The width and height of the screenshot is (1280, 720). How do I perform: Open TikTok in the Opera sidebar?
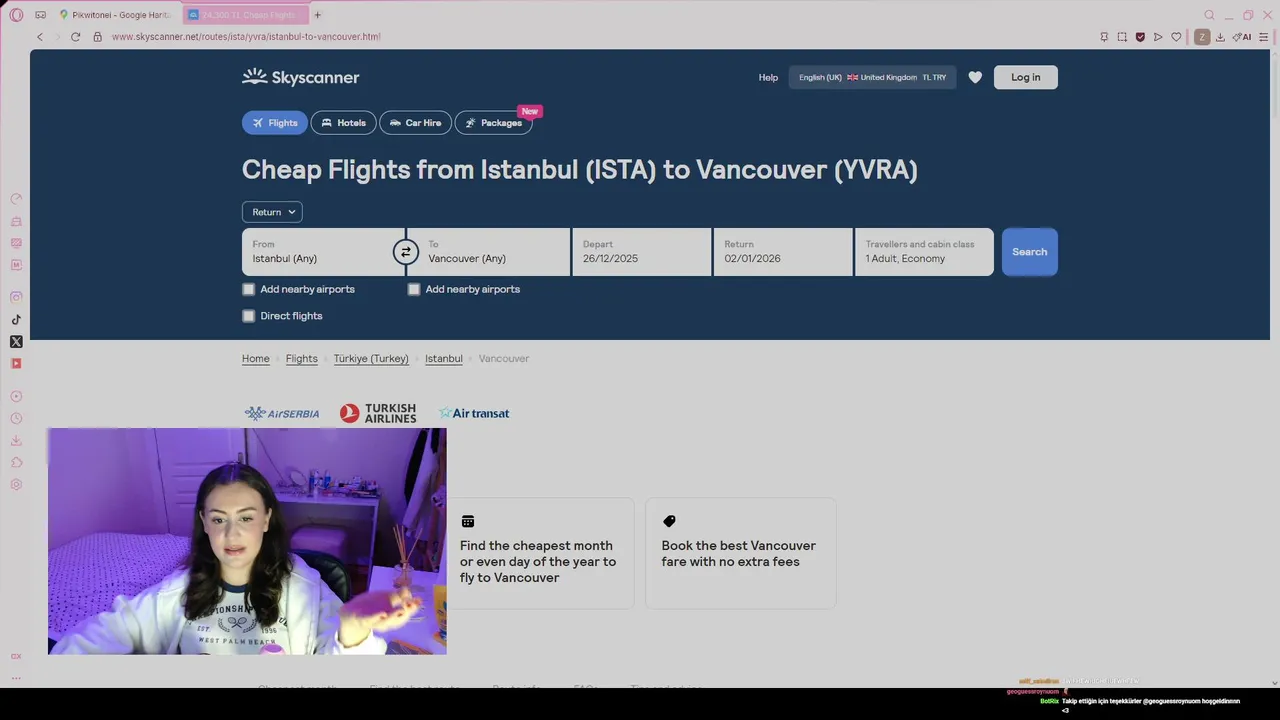pyautogui.click(x=16, y=320)
